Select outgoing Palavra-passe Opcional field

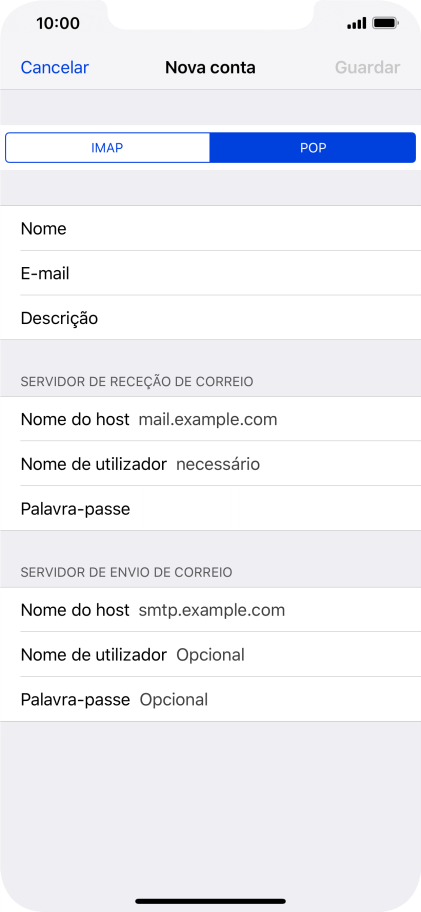click(x=210, y=700)
